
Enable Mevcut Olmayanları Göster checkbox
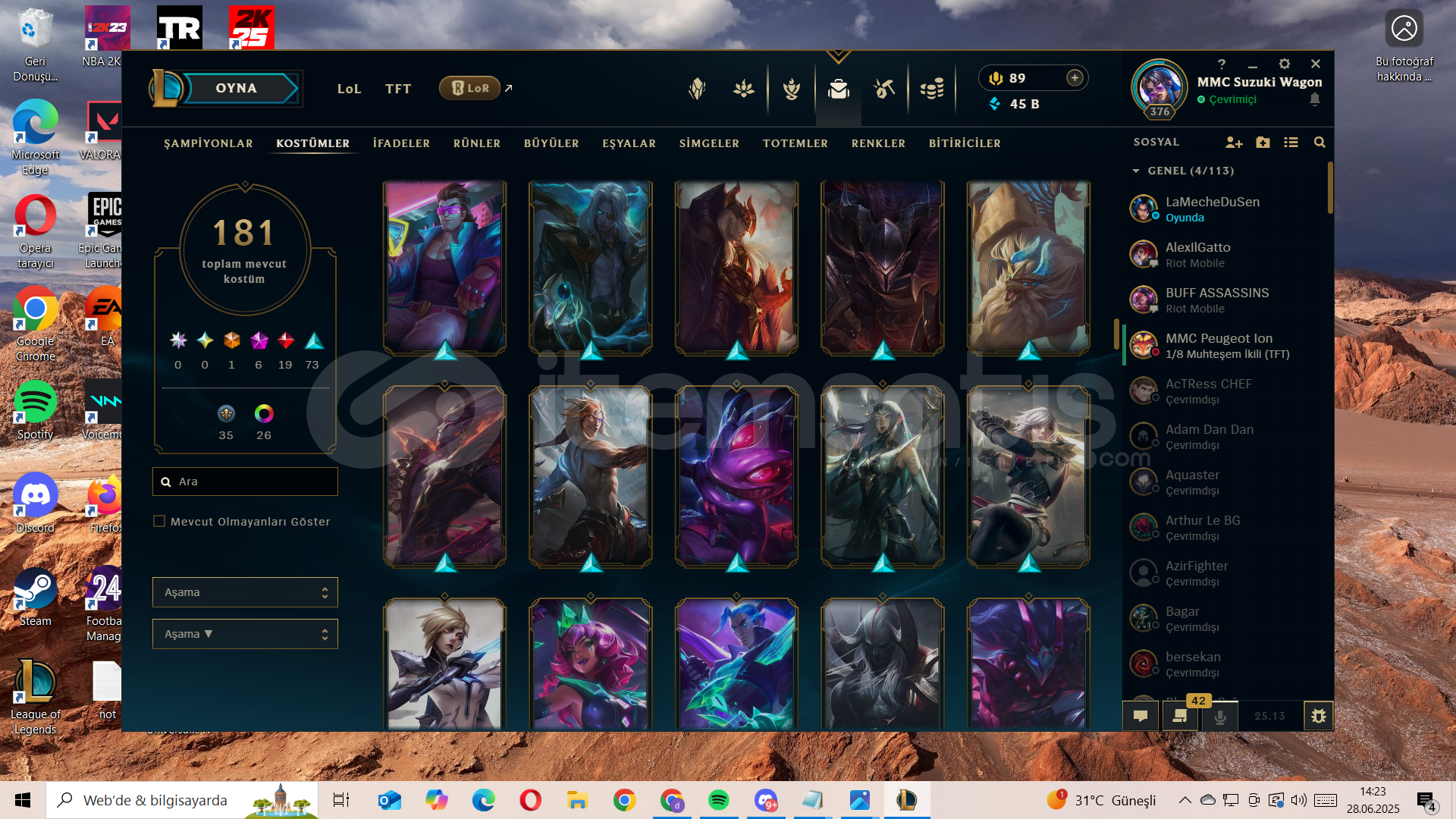point(159,521)
